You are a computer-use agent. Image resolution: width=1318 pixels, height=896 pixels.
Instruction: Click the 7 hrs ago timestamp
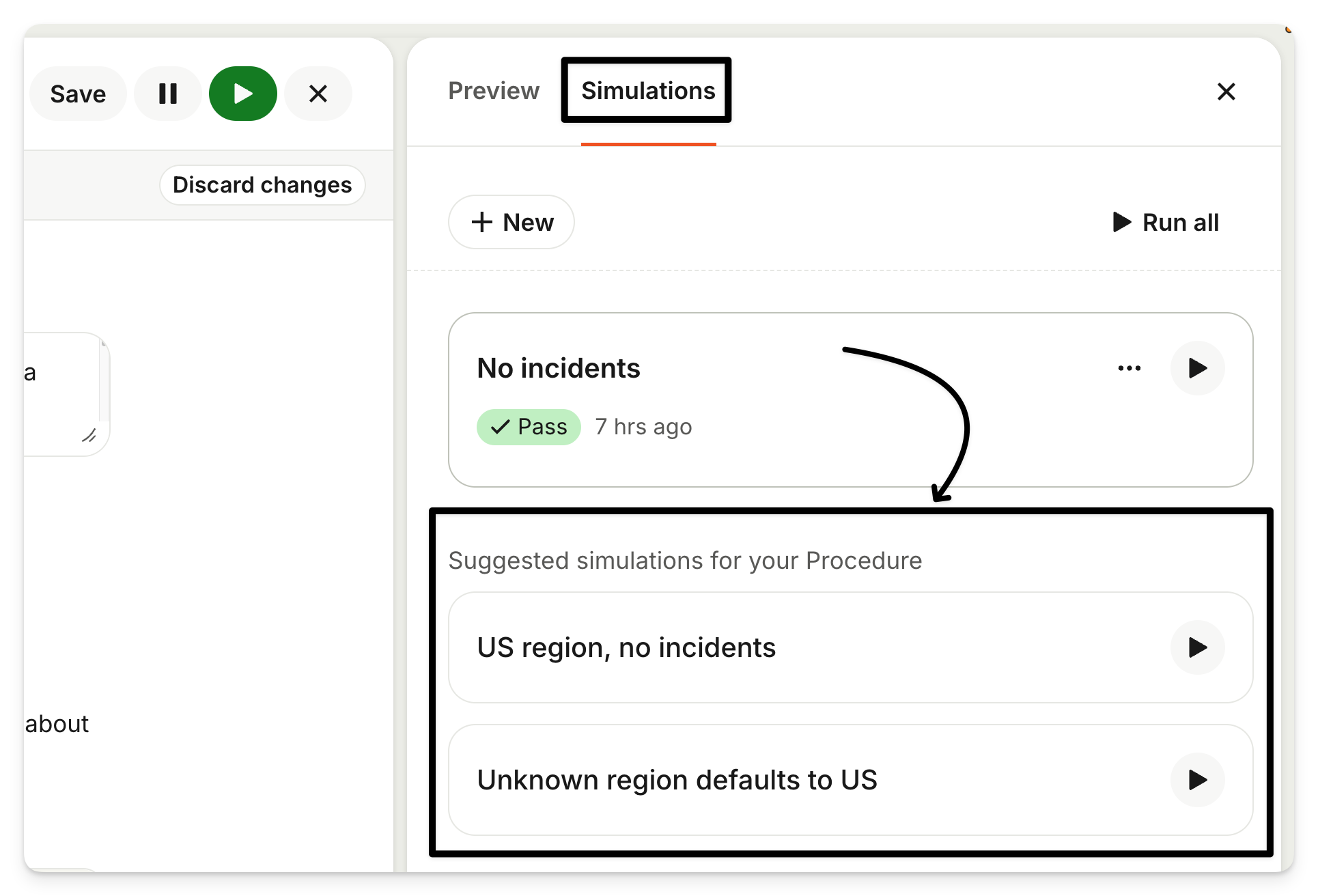[643, 427]
